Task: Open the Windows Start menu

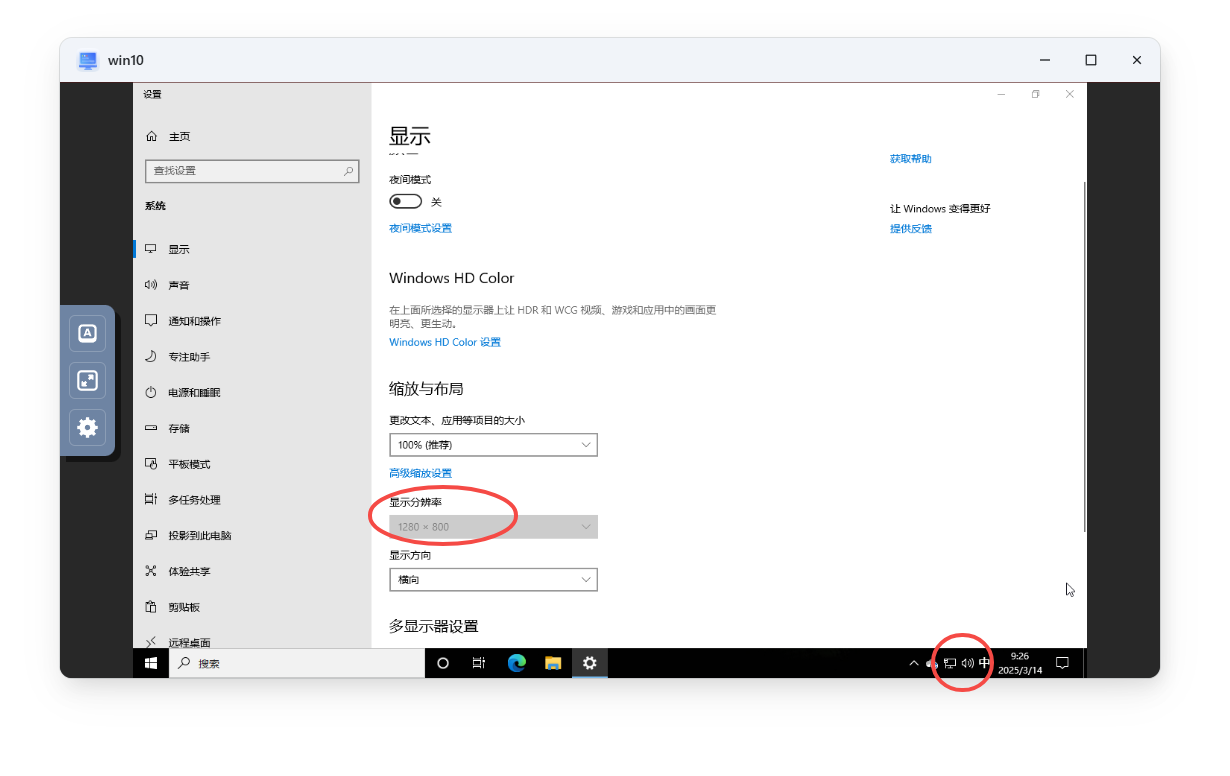Action: tap(151, 663)
